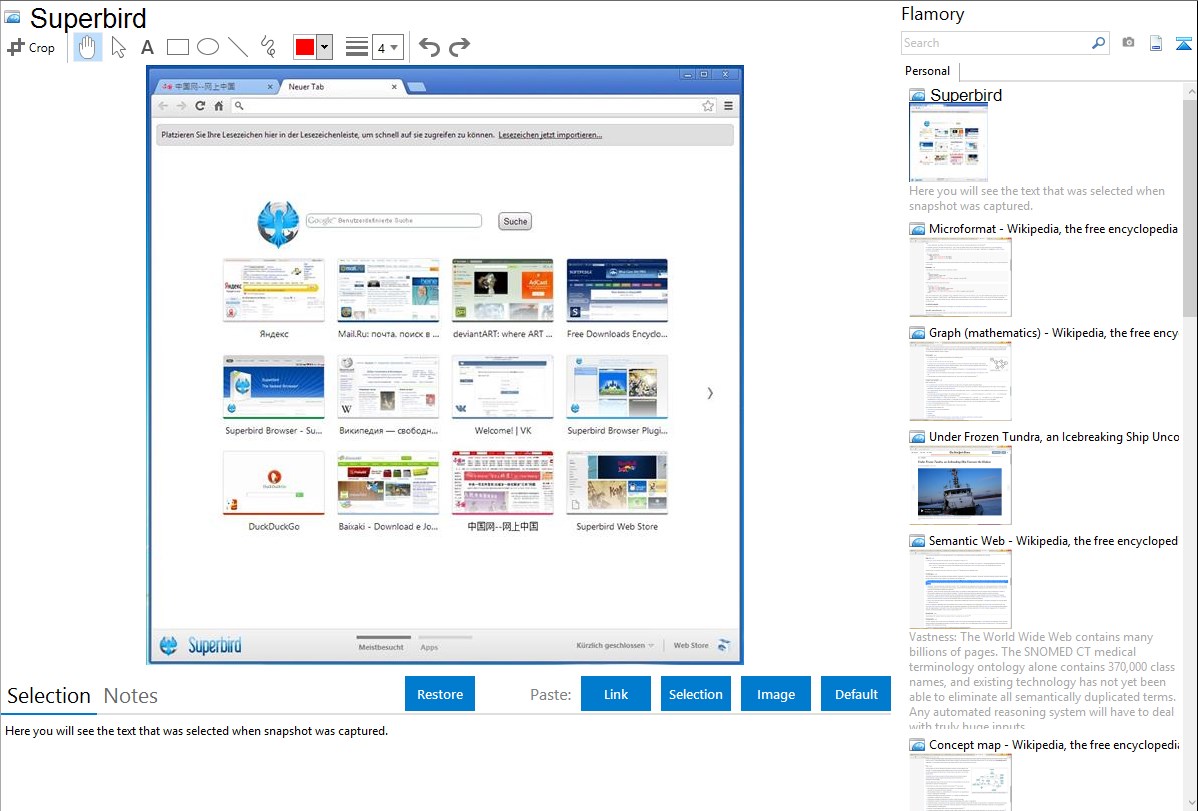Viewport: 1198px width, 811px height.
Task: Click the sidebar vertical scrollbar
Action: point(1190,206)
